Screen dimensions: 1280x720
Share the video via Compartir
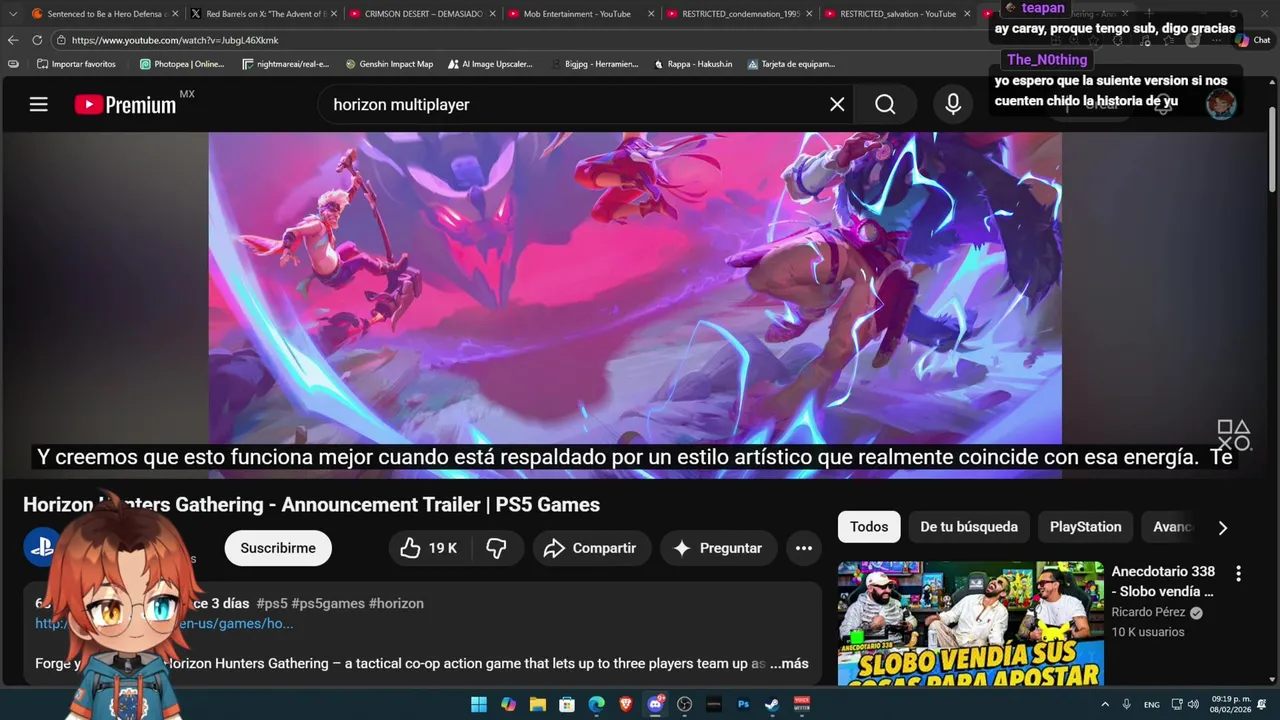590,548
